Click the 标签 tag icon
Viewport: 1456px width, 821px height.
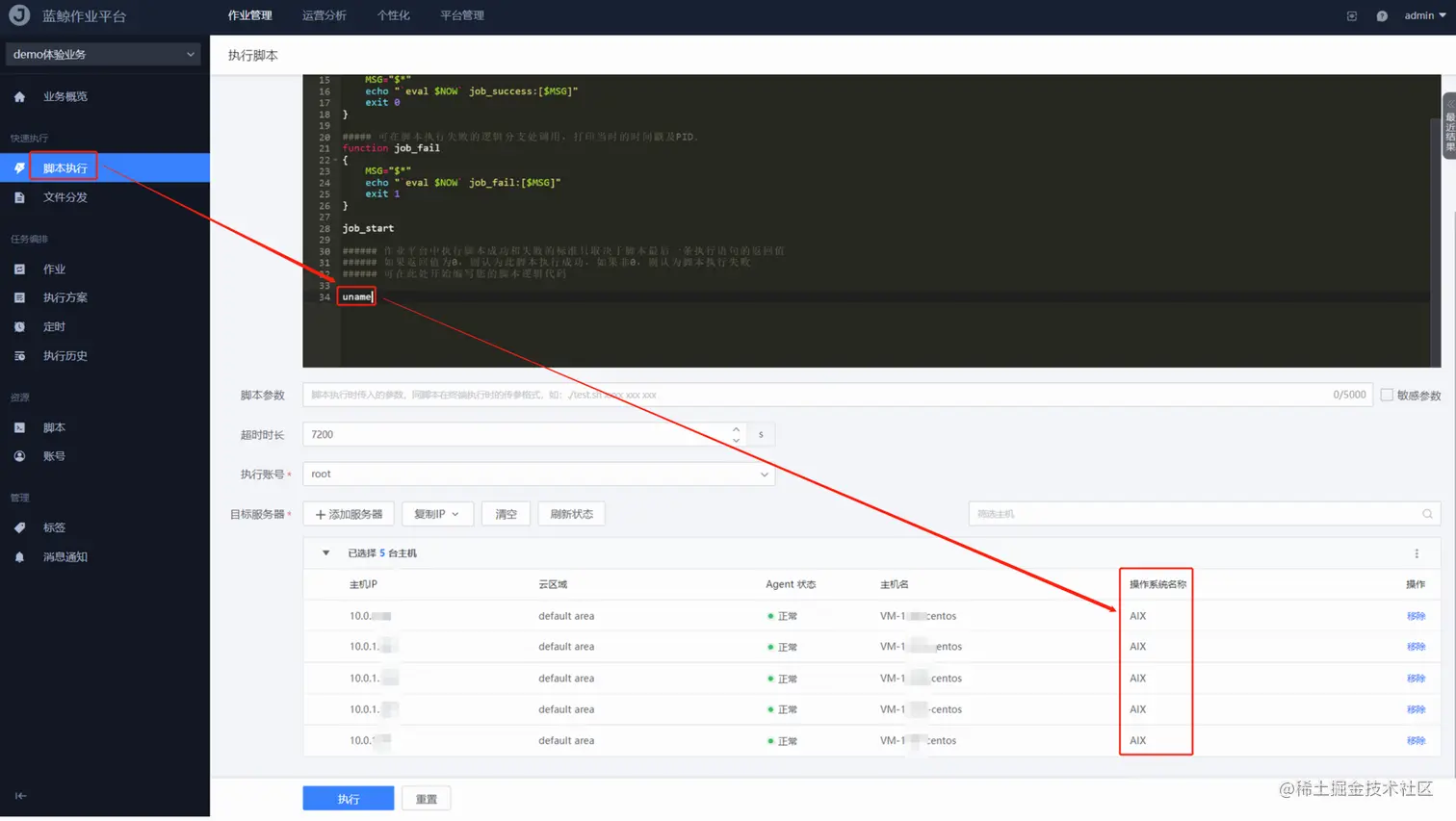(x=19, y=527)
